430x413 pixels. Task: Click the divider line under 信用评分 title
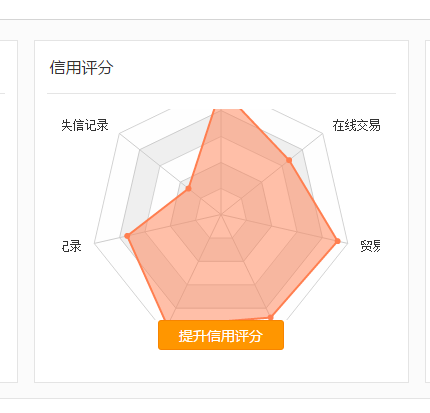(x=221, y=94)
